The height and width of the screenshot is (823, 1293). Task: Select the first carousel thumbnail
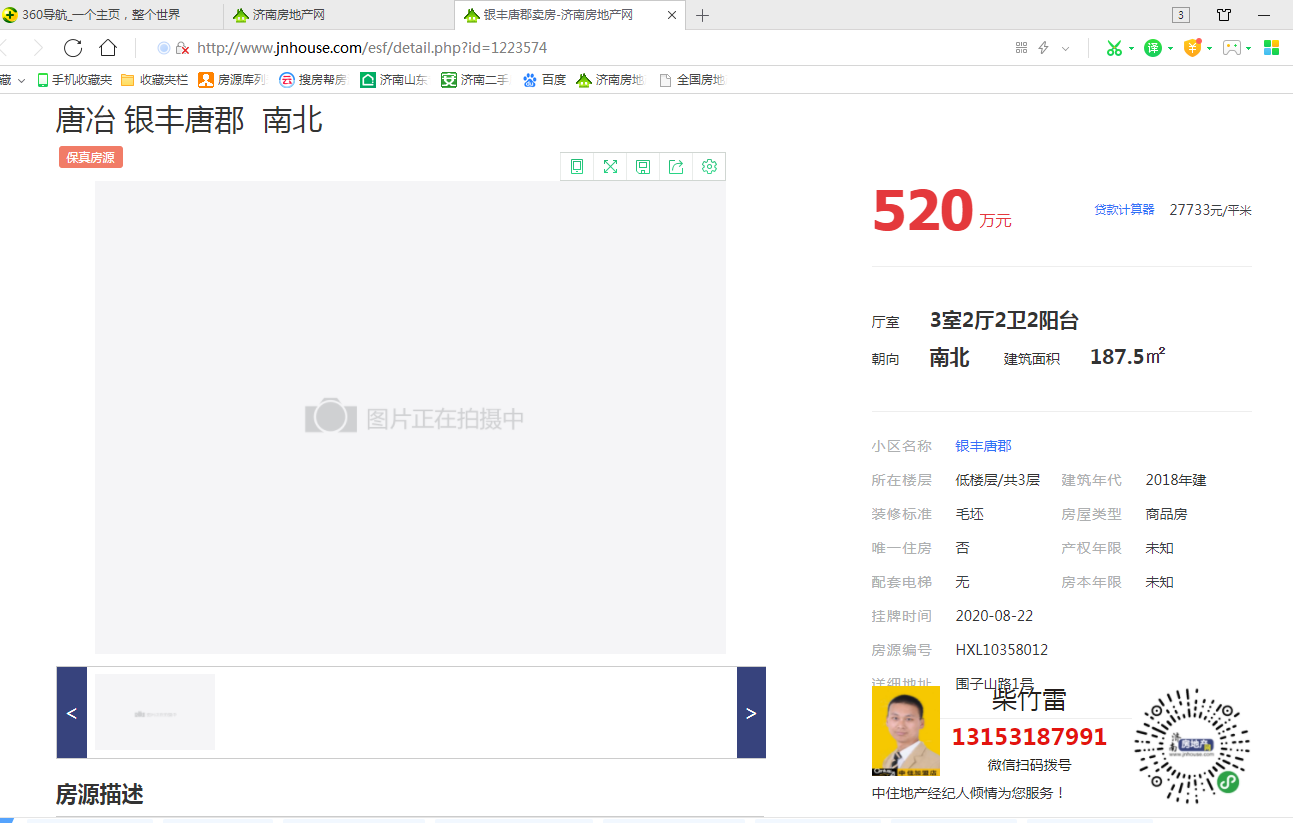click(154, 712)
